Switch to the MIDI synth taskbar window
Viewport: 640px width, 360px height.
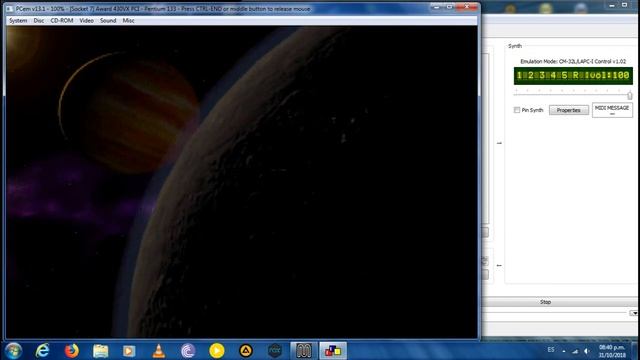click(304, 351)
